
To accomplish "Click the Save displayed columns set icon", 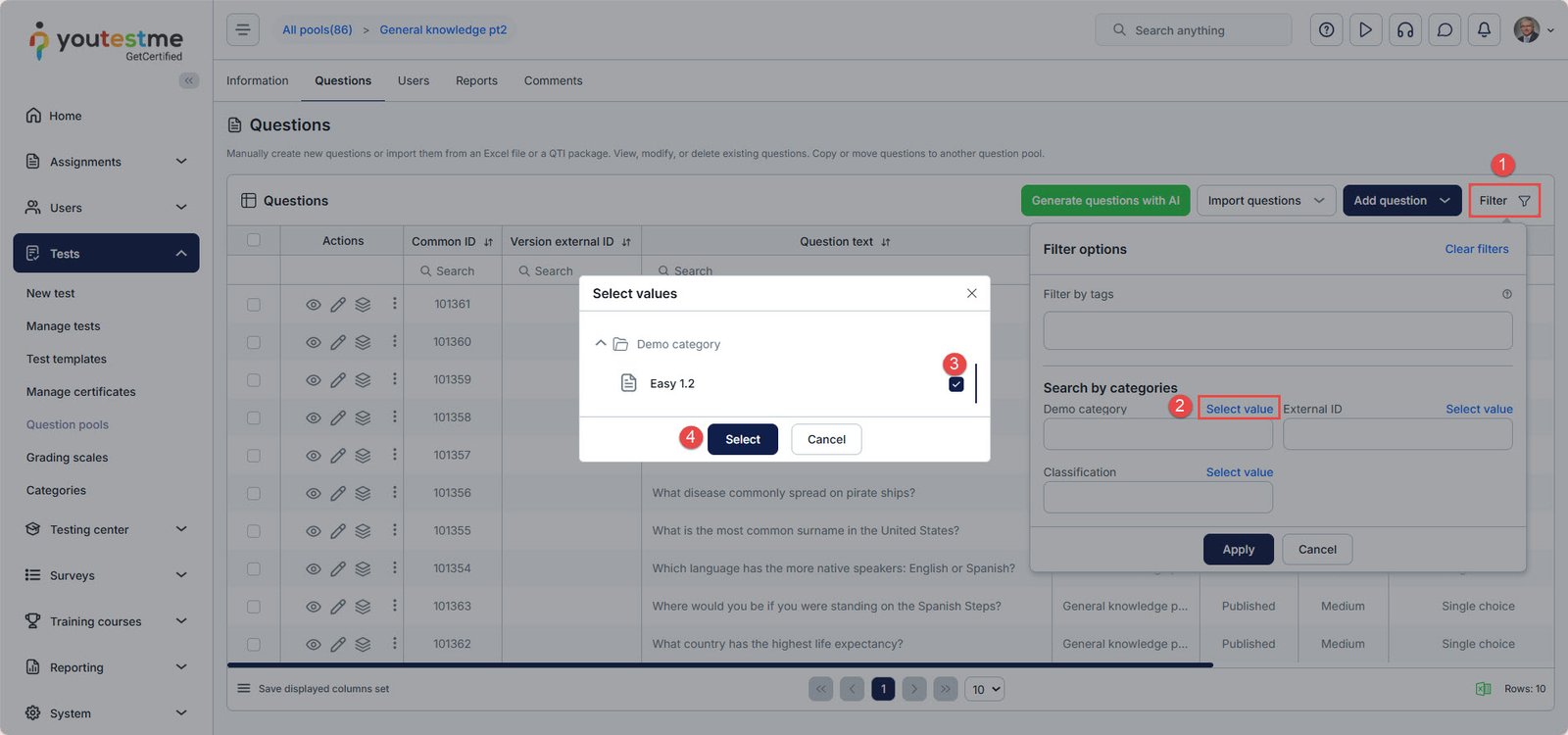I will pyautogui.click(x=244, y=689).
